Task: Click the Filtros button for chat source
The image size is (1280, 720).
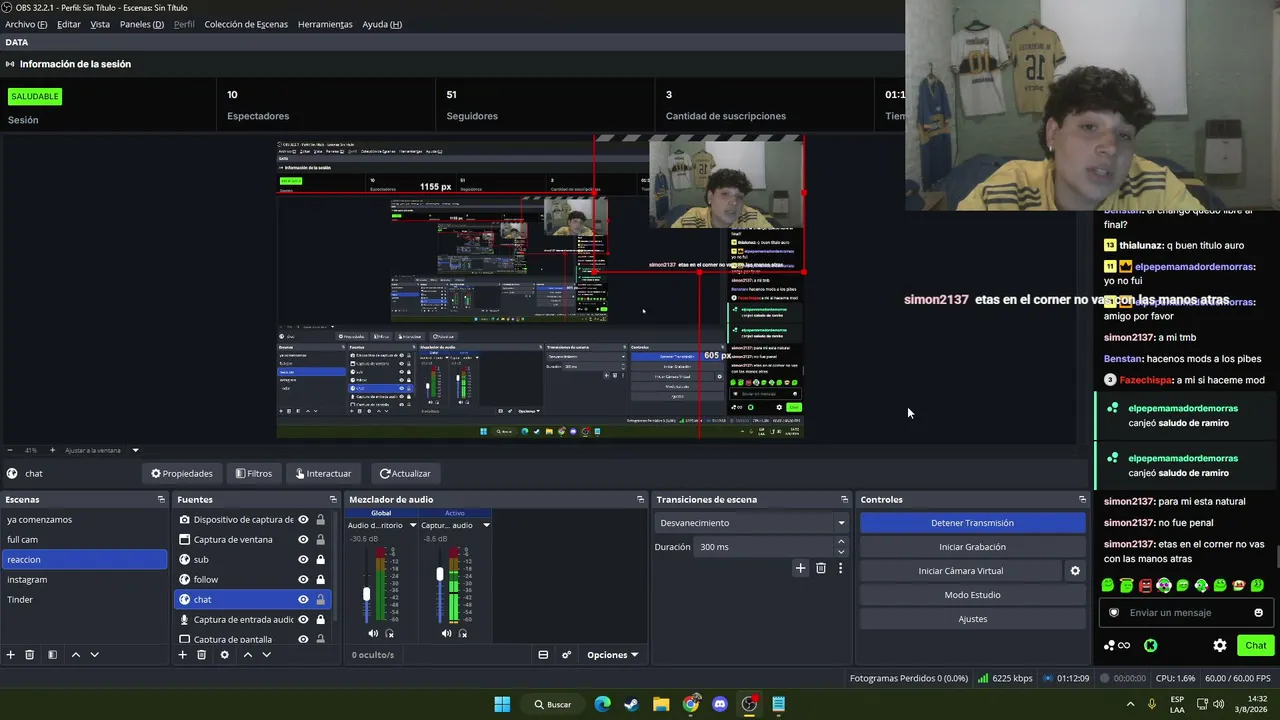Action: 254,474
